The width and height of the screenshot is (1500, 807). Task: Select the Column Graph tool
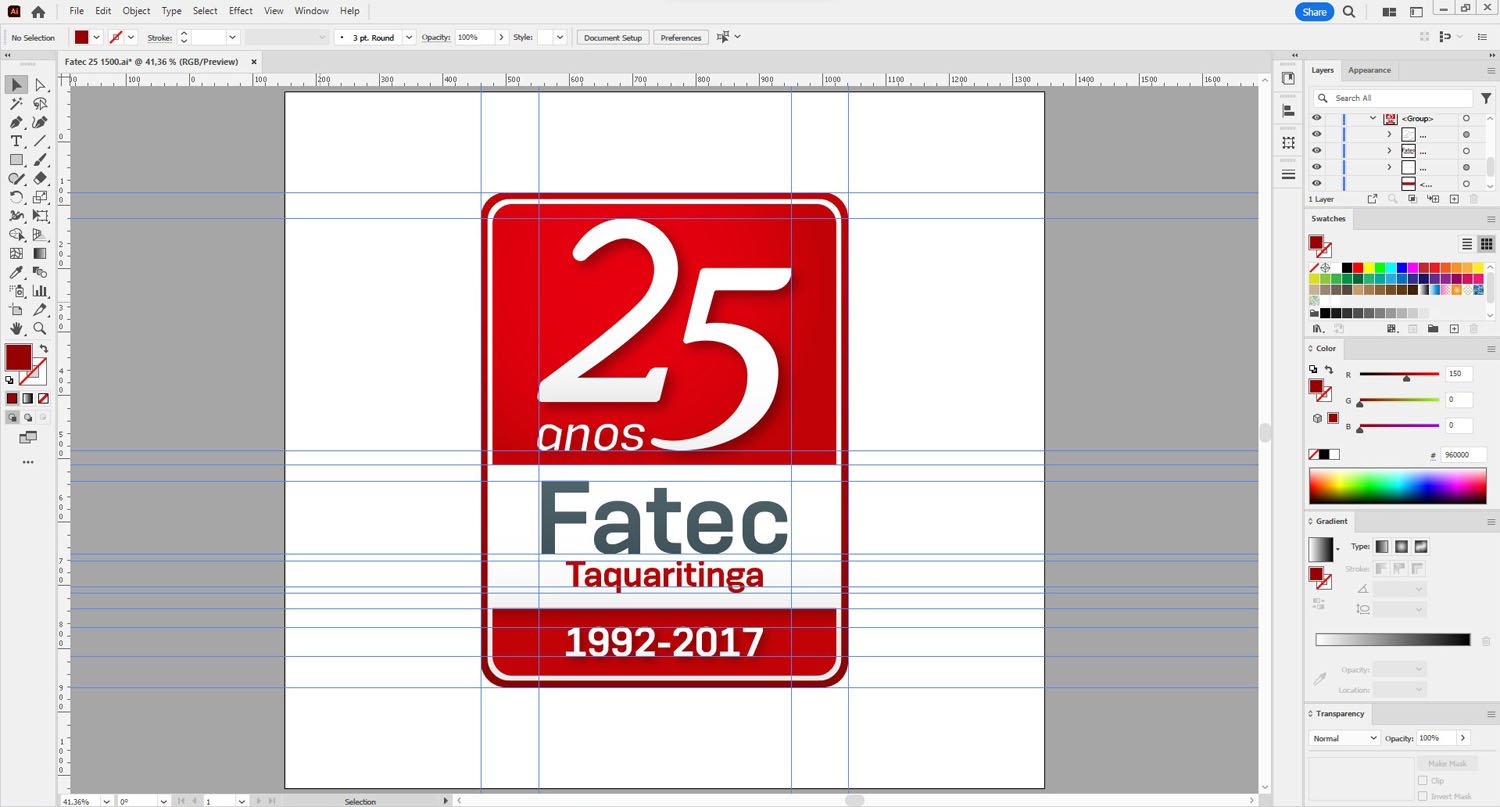point(40,291)
